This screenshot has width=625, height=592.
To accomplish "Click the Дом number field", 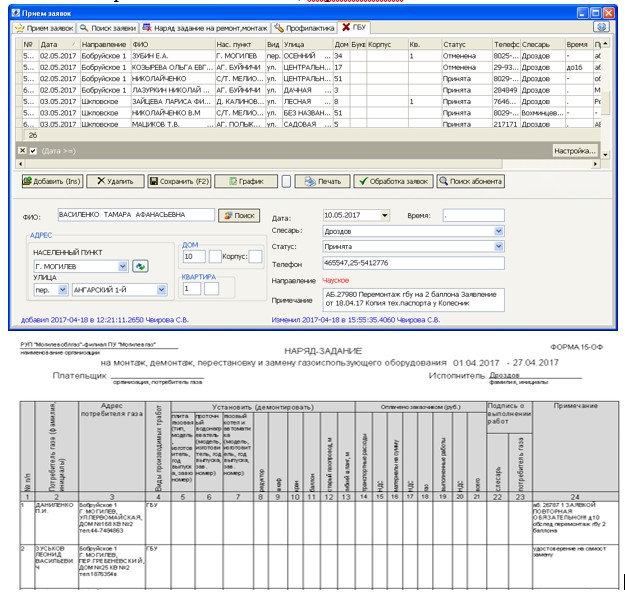I will coord(194,257).
